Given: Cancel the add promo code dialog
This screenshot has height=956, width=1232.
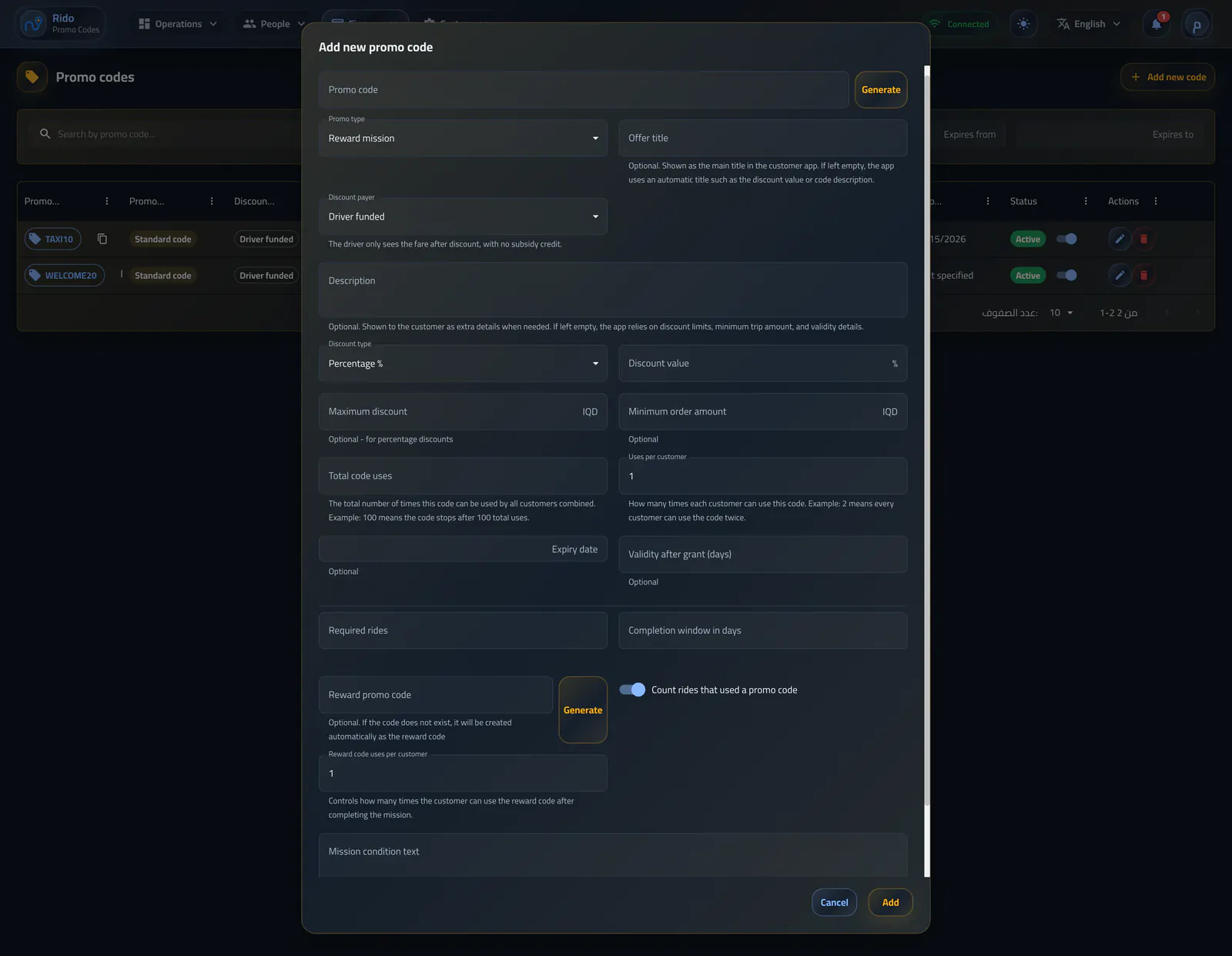Looking at the screenshot, I should (x=834, y=903).
